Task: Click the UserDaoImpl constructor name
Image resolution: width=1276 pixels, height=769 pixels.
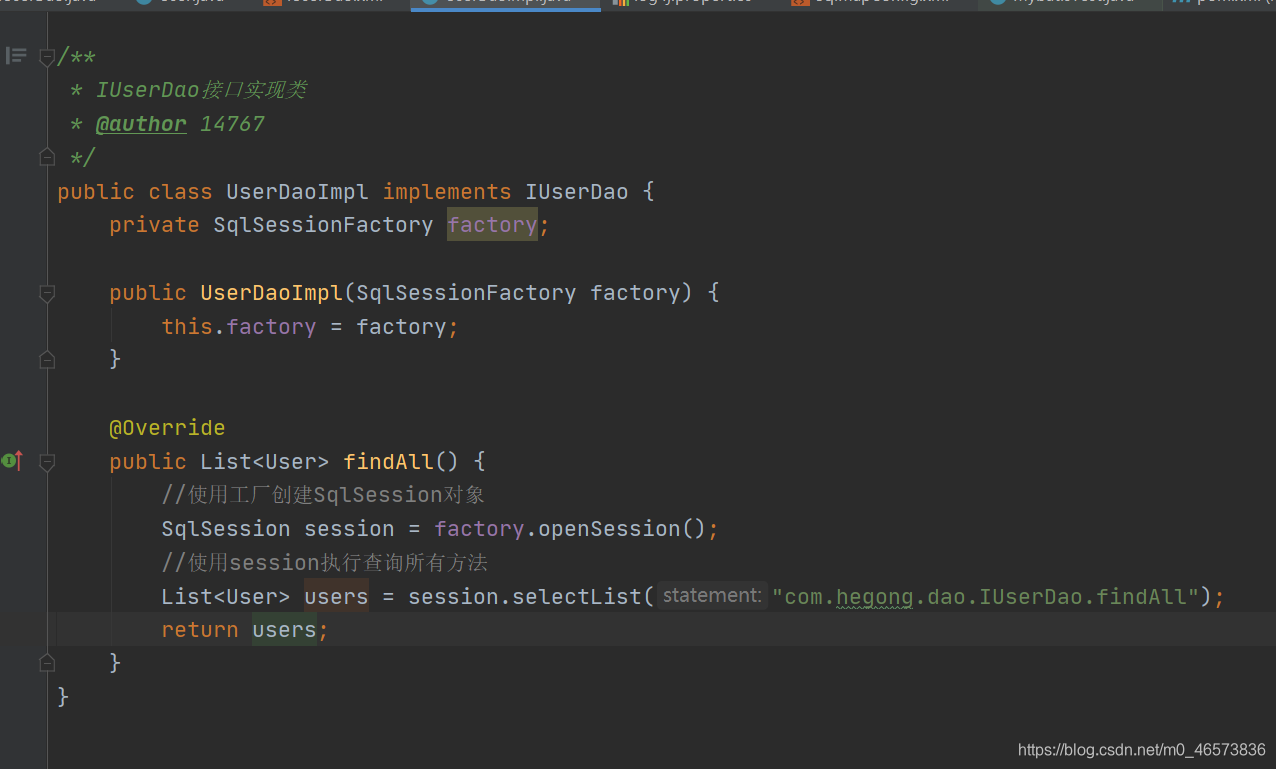Action: click(271, 293)
